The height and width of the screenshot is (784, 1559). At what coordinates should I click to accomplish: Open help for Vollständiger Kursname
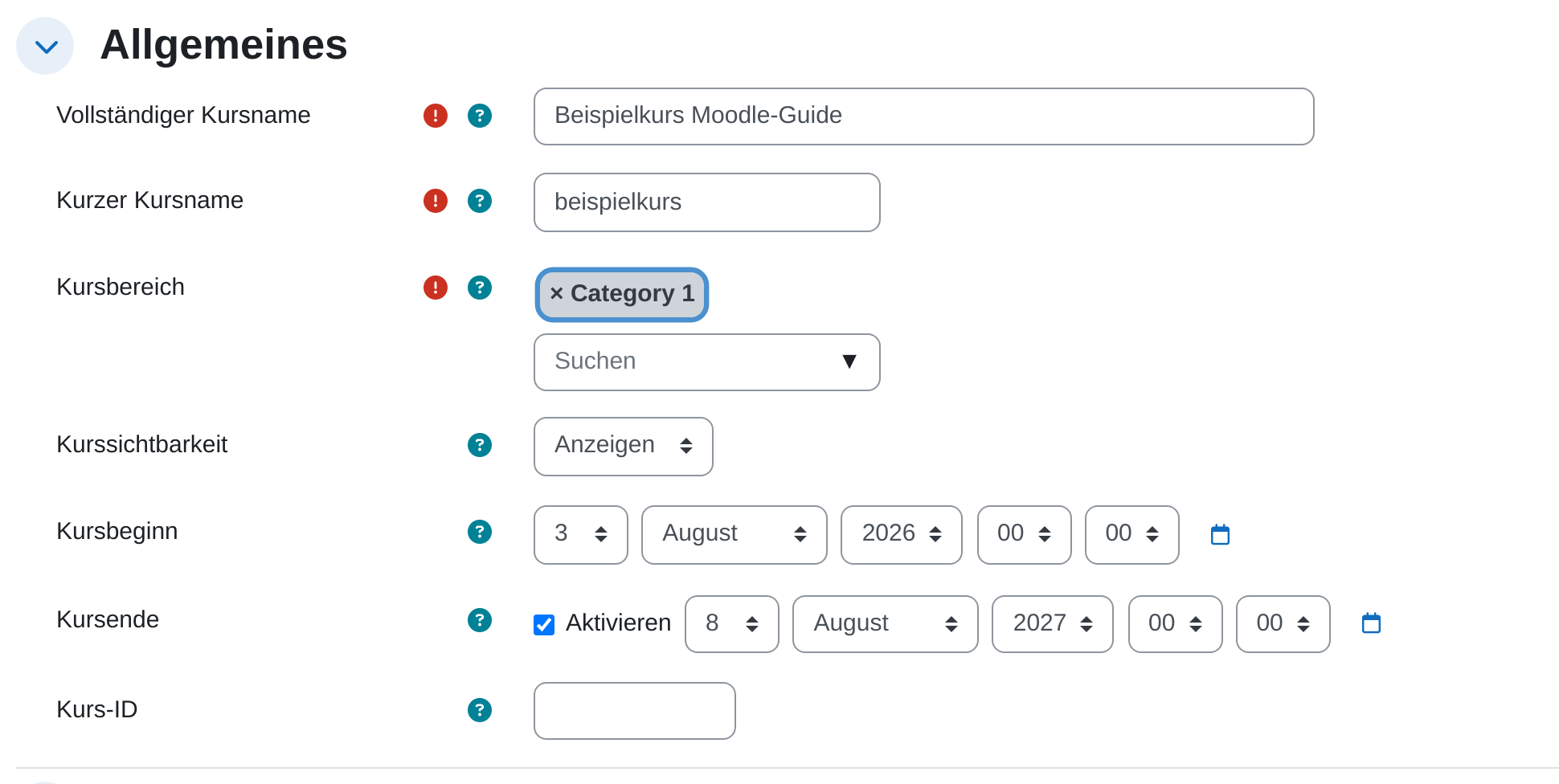coord(480,116)
